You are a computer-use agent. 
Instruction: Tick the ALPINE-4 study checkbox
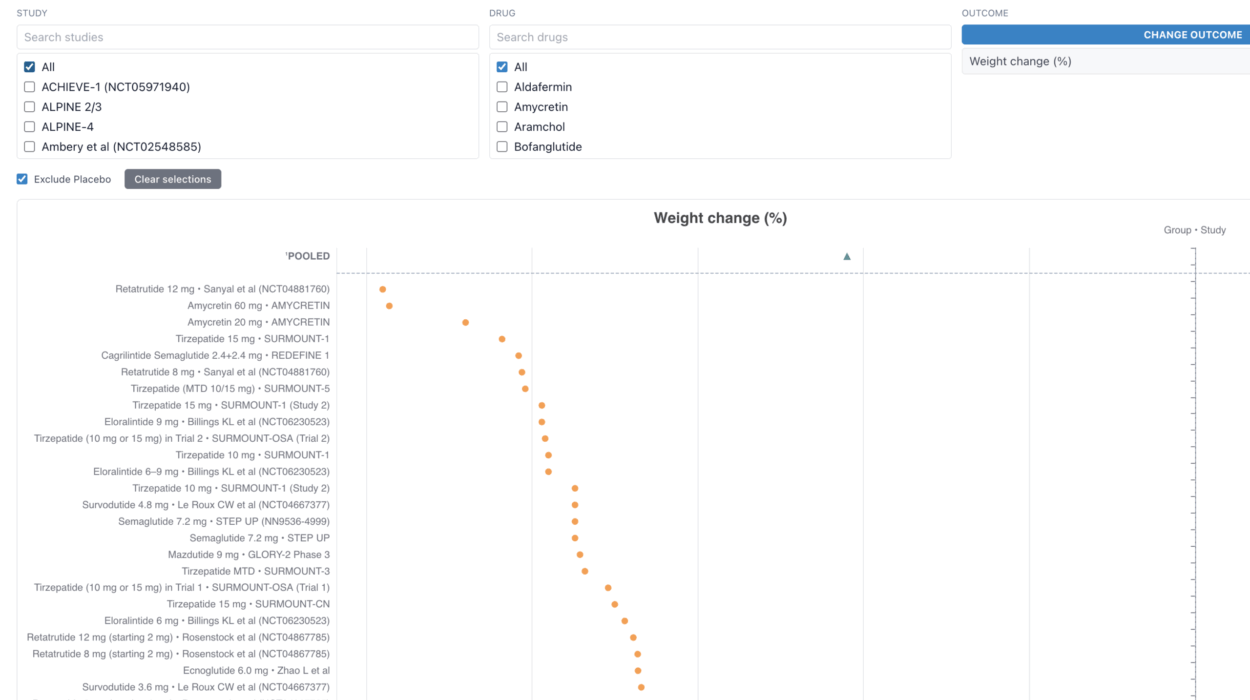(x=30, y=127)
